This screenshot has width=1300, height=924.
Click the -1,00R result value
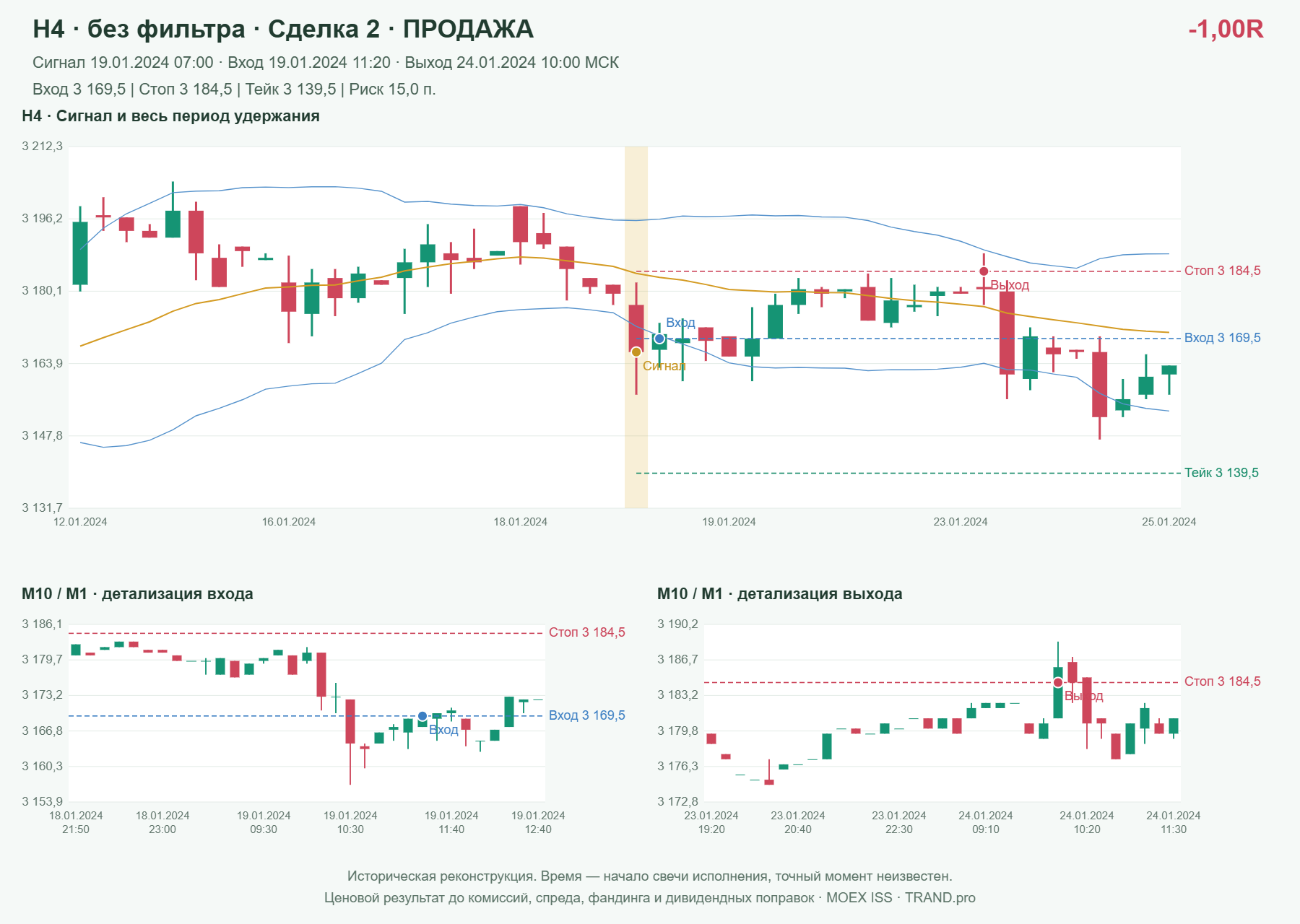(1226, 29)
